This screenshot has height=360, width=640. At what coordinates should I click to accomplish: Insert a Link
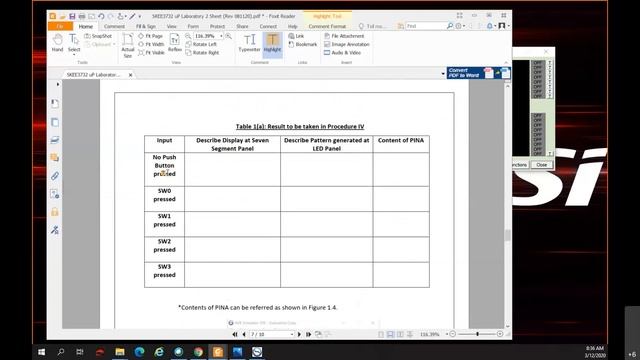[x=296, y=36]
